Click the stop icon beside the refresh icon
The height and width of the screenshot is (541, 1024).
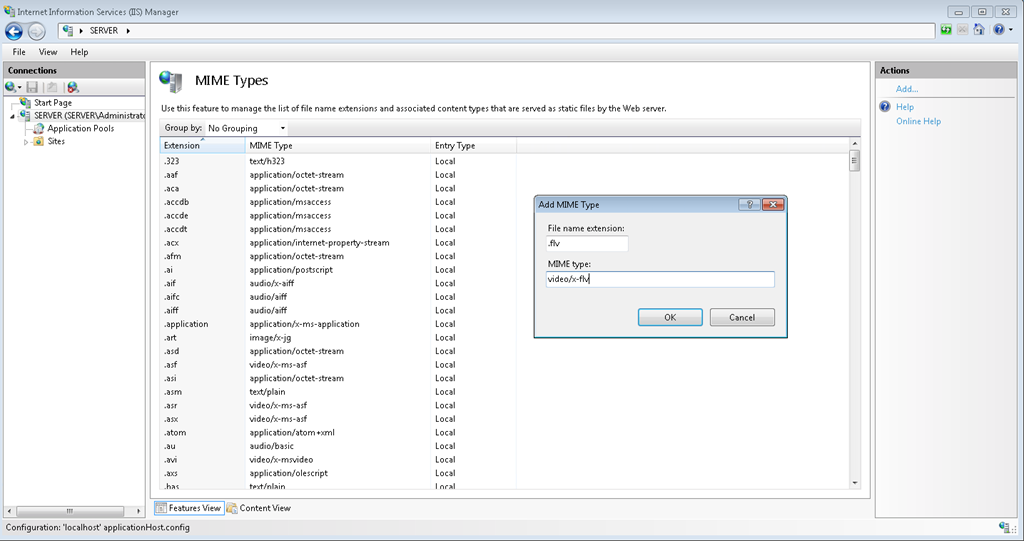click(x=962, y=29)
